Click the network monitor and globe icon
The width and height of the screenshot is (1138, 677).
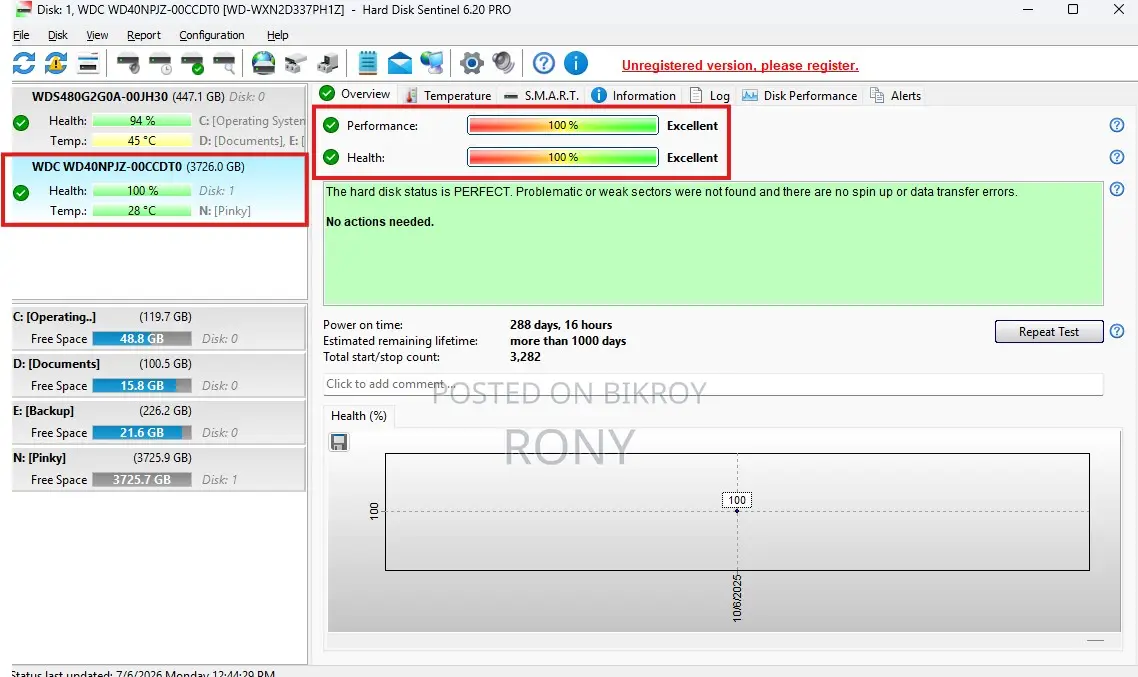pyautogui.click(x=432, y=63)
